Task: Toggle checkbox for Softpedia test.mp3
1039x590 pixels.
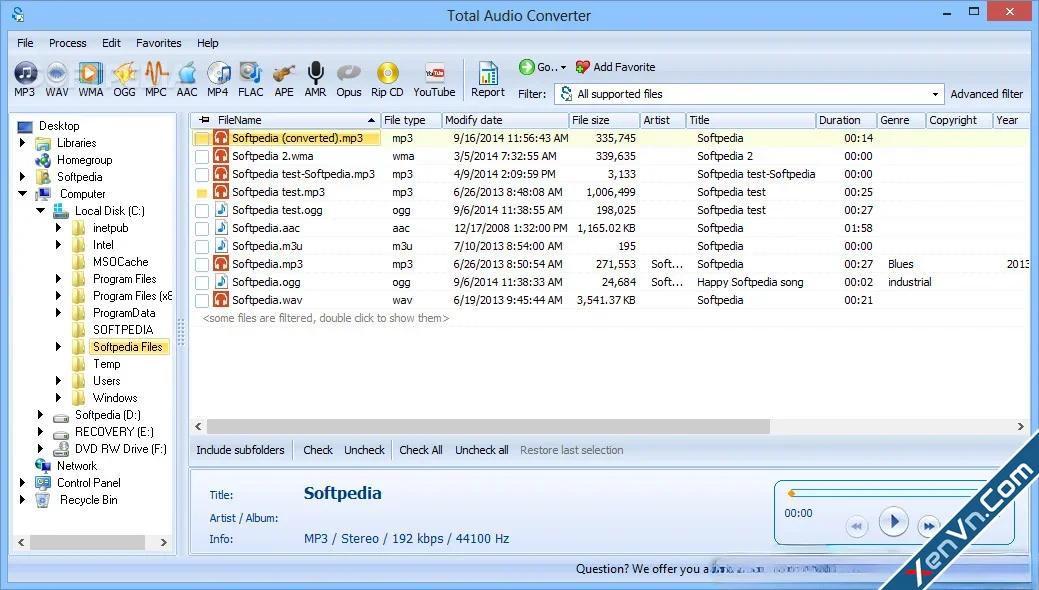Action: coord(202,192)
